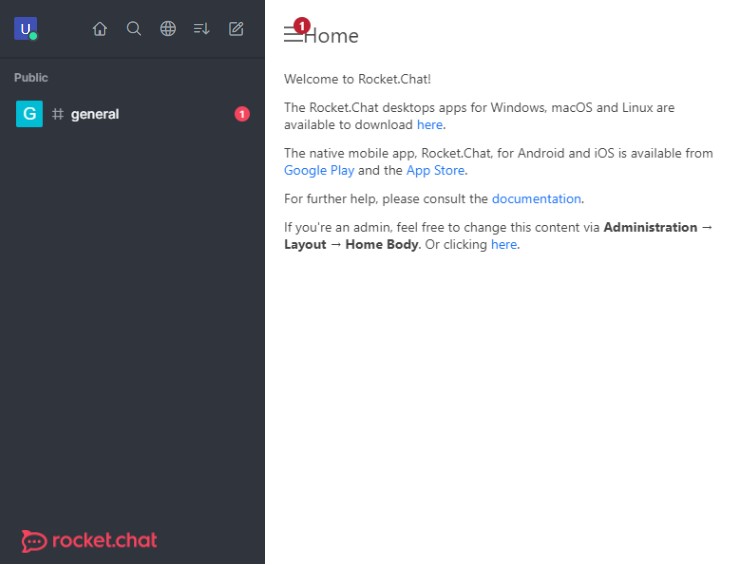Click 'Welcome to Rocket.Chat!' text

357,79
